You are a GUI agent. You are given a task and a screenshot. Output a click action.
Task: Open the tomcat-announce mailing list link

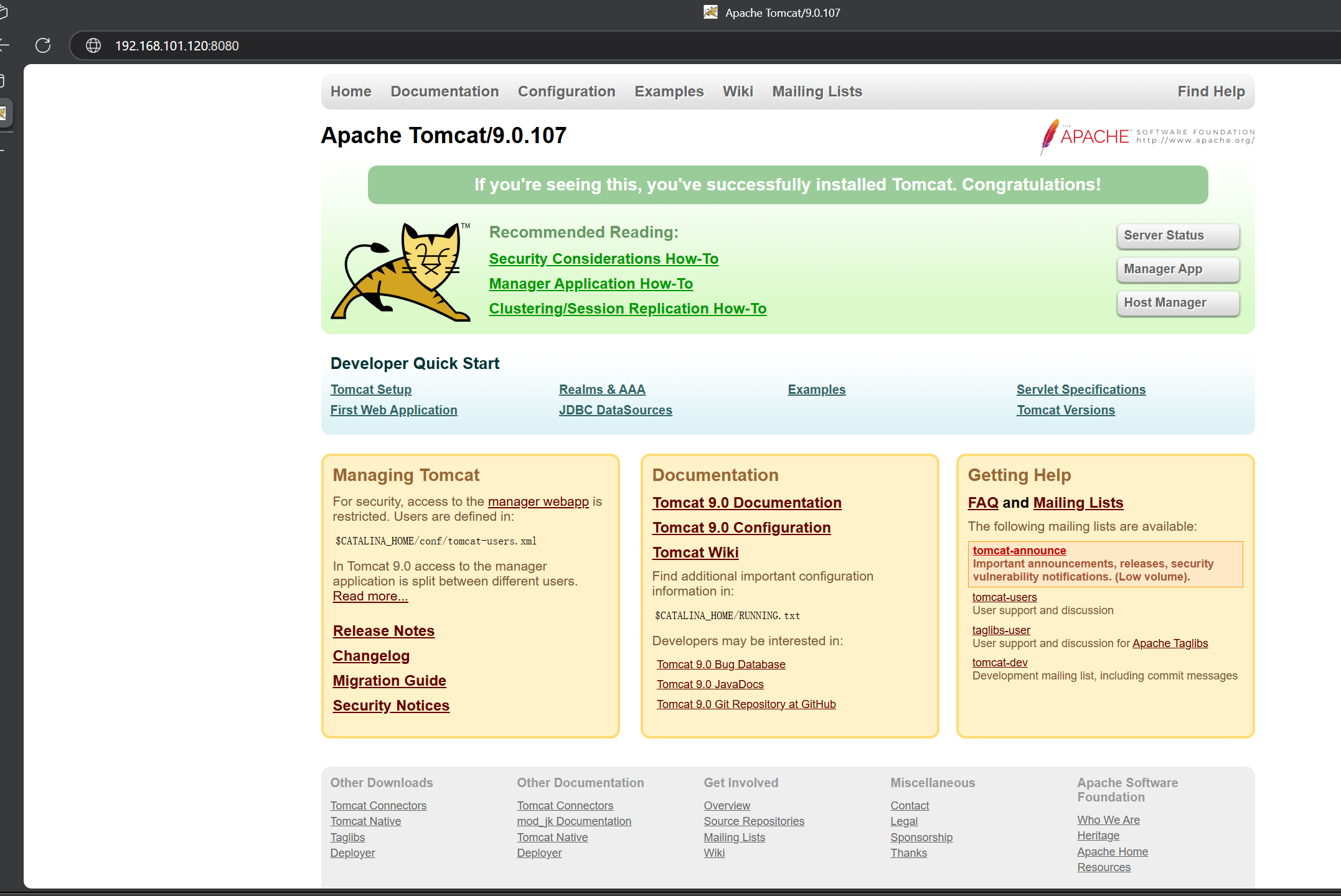(1019, 551)
